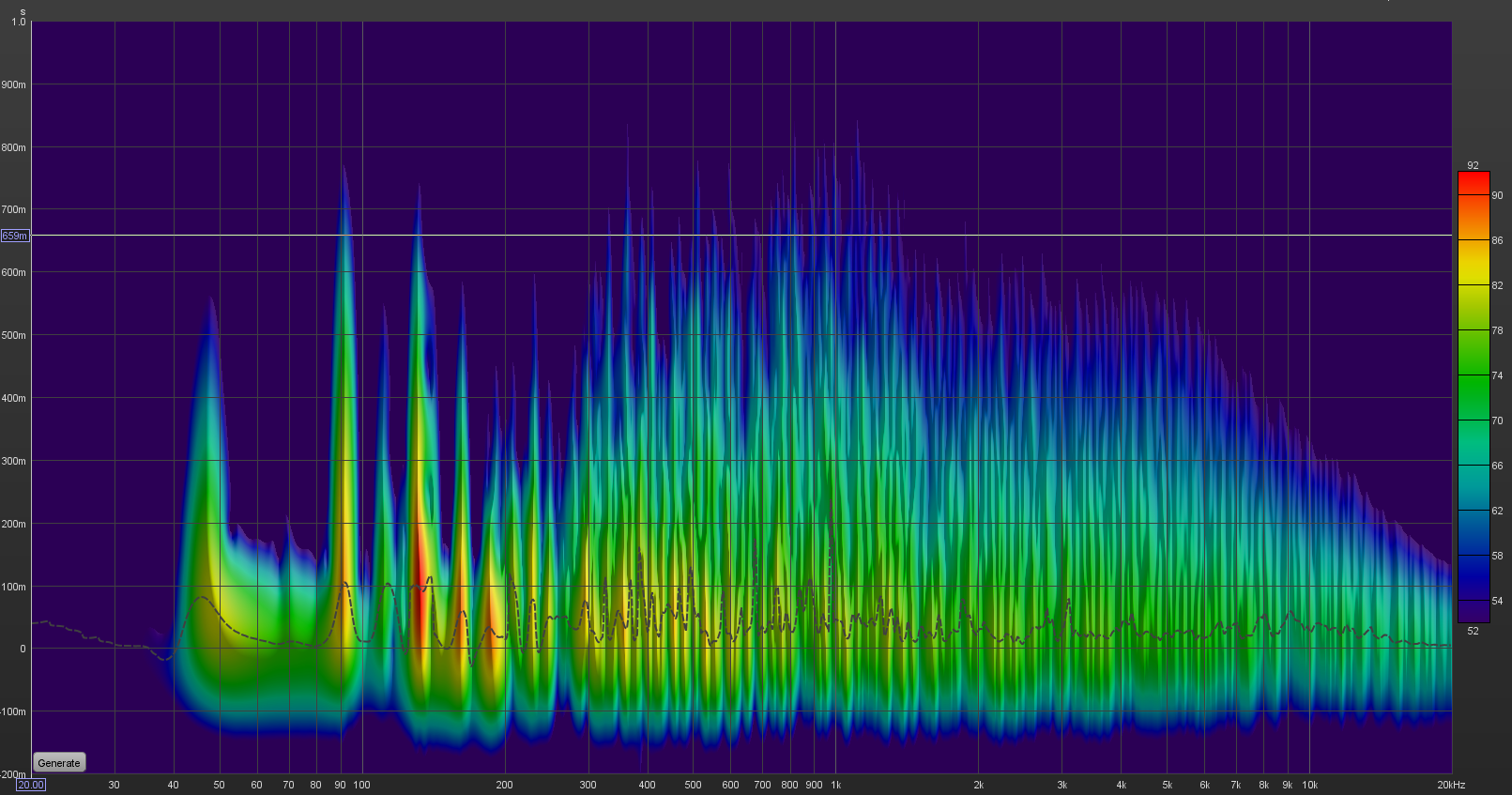Click the red top of the color scale
Image resolution: width=1512 pixels, height=795 pixels.
coord(1473,178)
